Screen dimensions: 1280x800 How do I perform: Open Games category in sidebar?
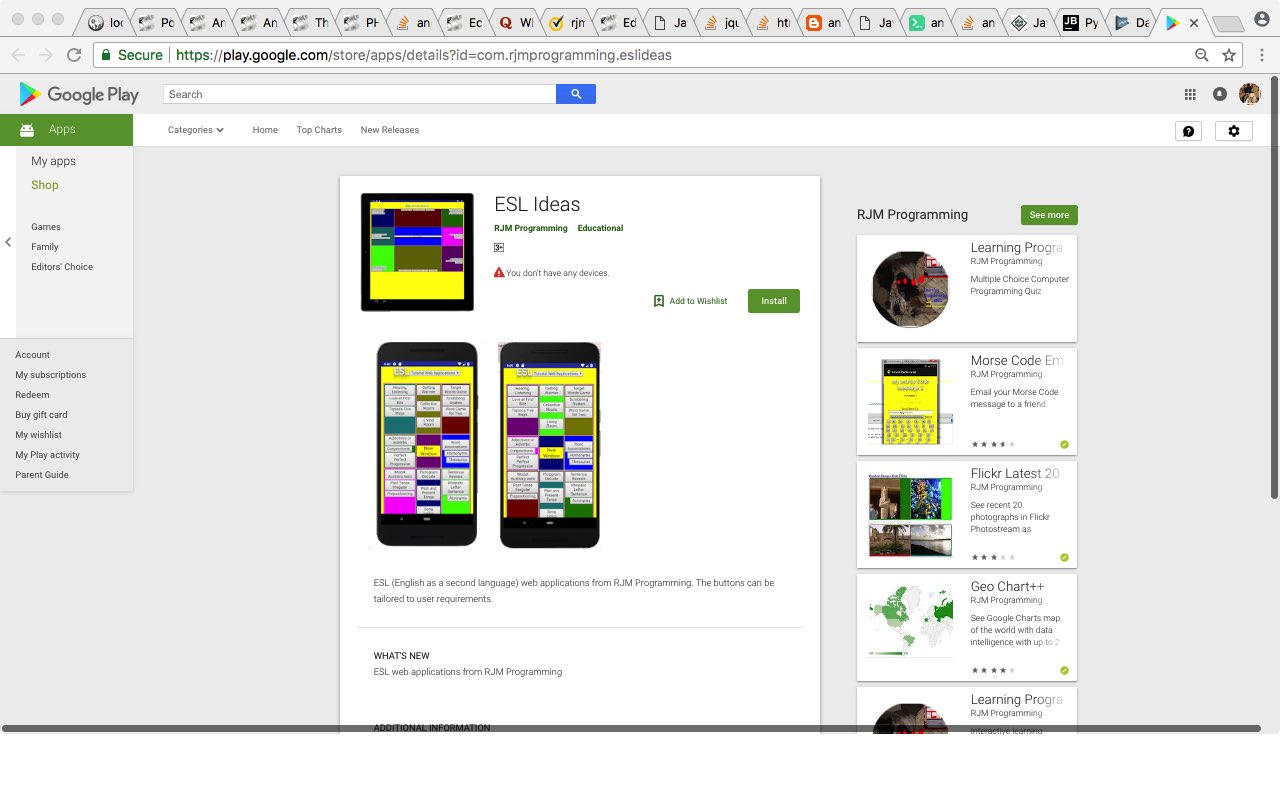point(46,227)
